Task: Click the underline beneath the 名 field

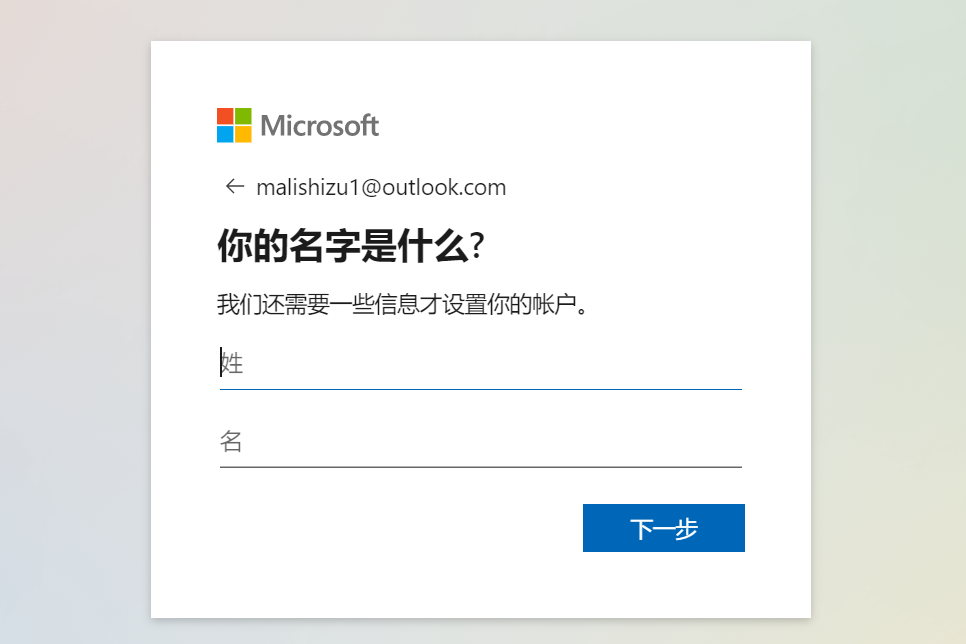Action: (x=480, y=466)
